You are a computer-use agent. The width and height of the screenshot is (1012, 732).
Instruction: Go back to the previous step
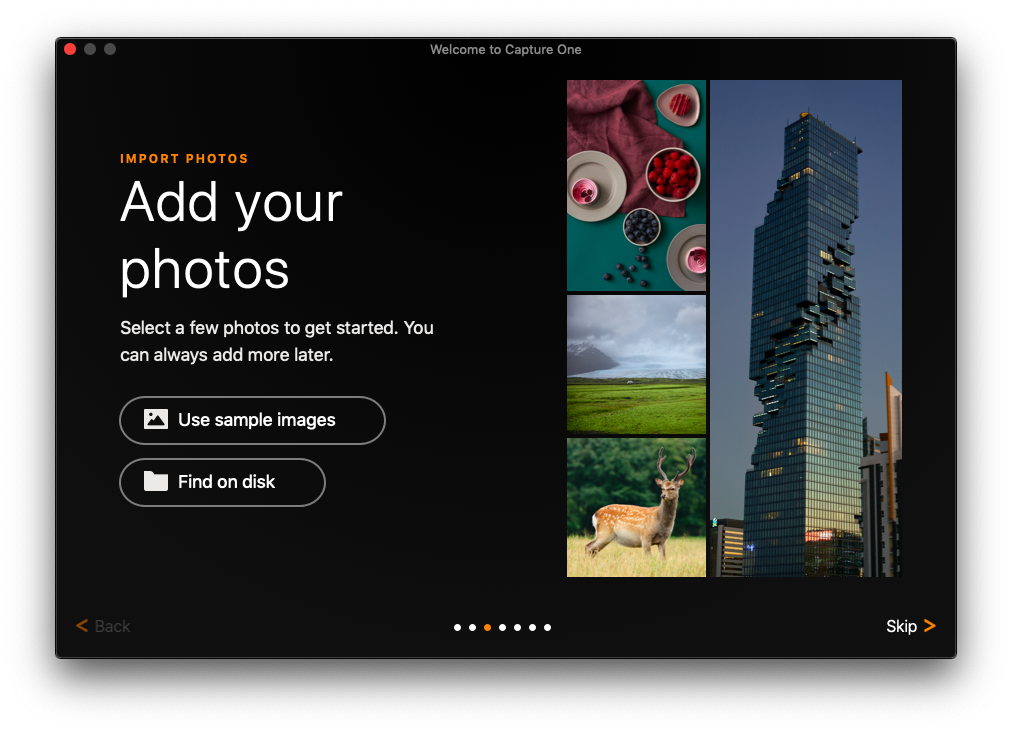click(103, 626)
